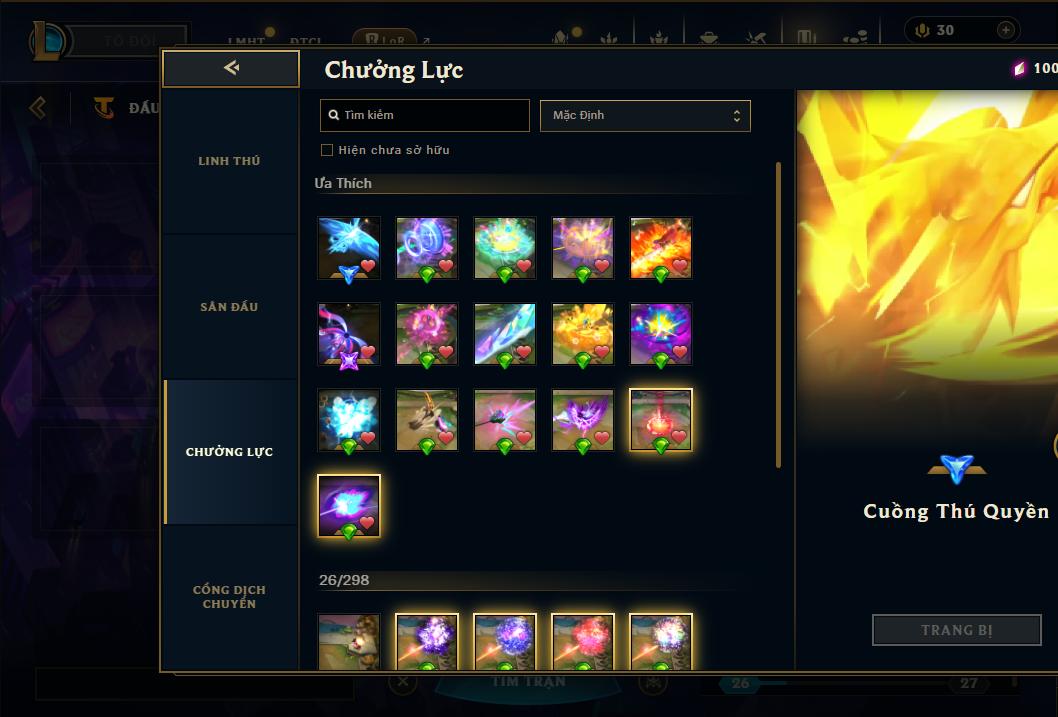Open the Sân Đấu tab
1058x717 pixels.
point(229,306)
